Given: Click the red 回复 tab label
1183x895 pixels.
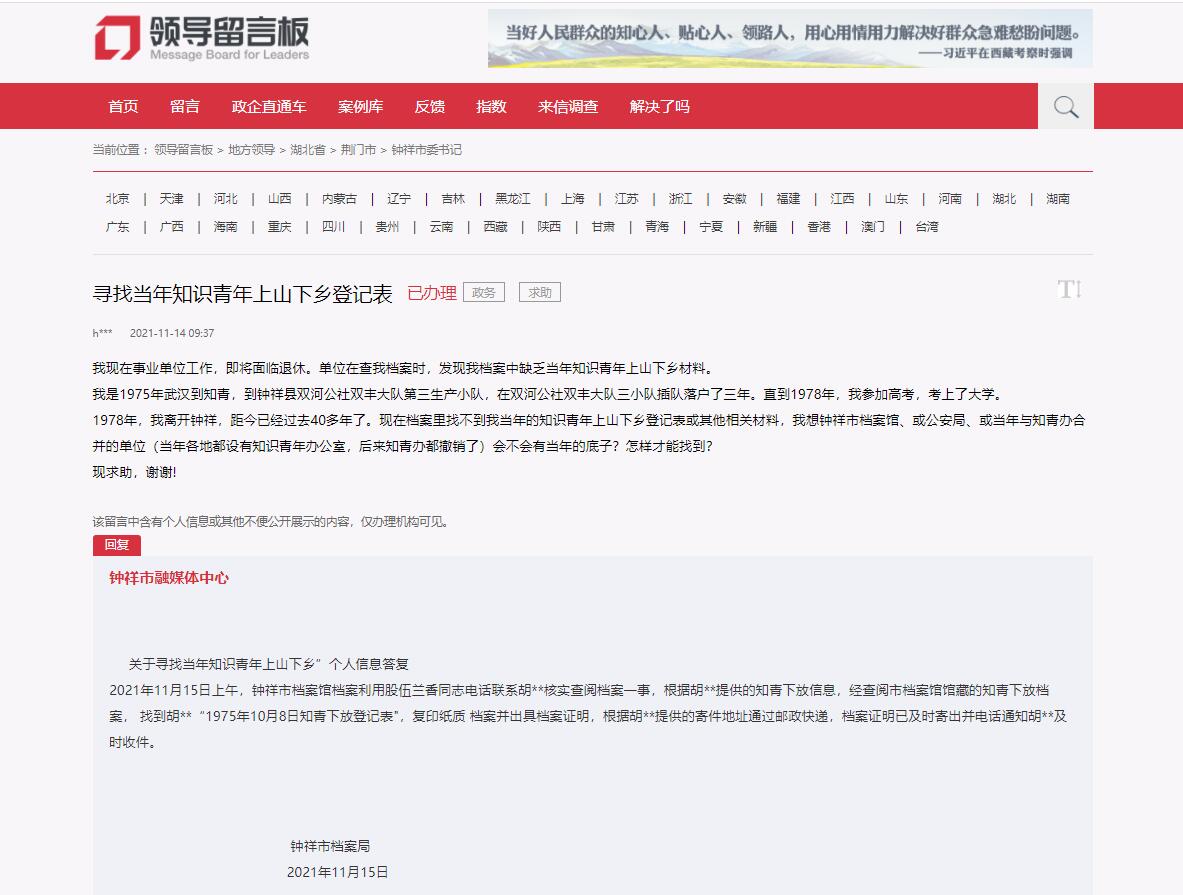Looking at the screenshot, I should (117, 545).
